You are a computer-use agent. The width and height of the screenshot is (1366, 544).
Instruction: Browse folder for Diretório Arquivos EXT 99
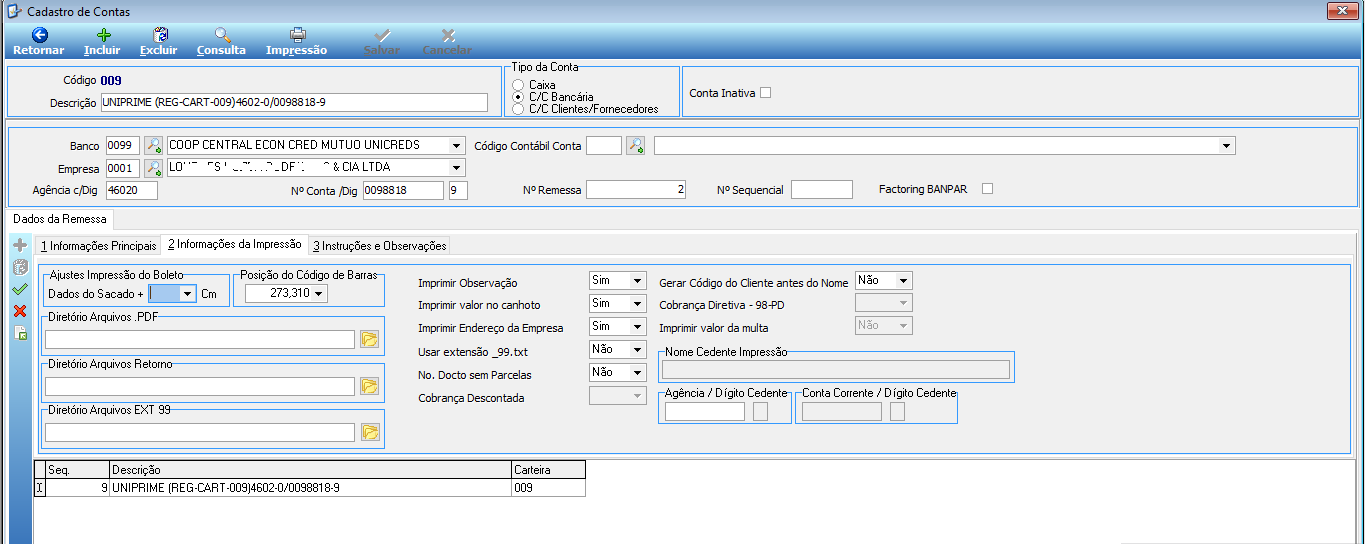[x=369, y=432]
